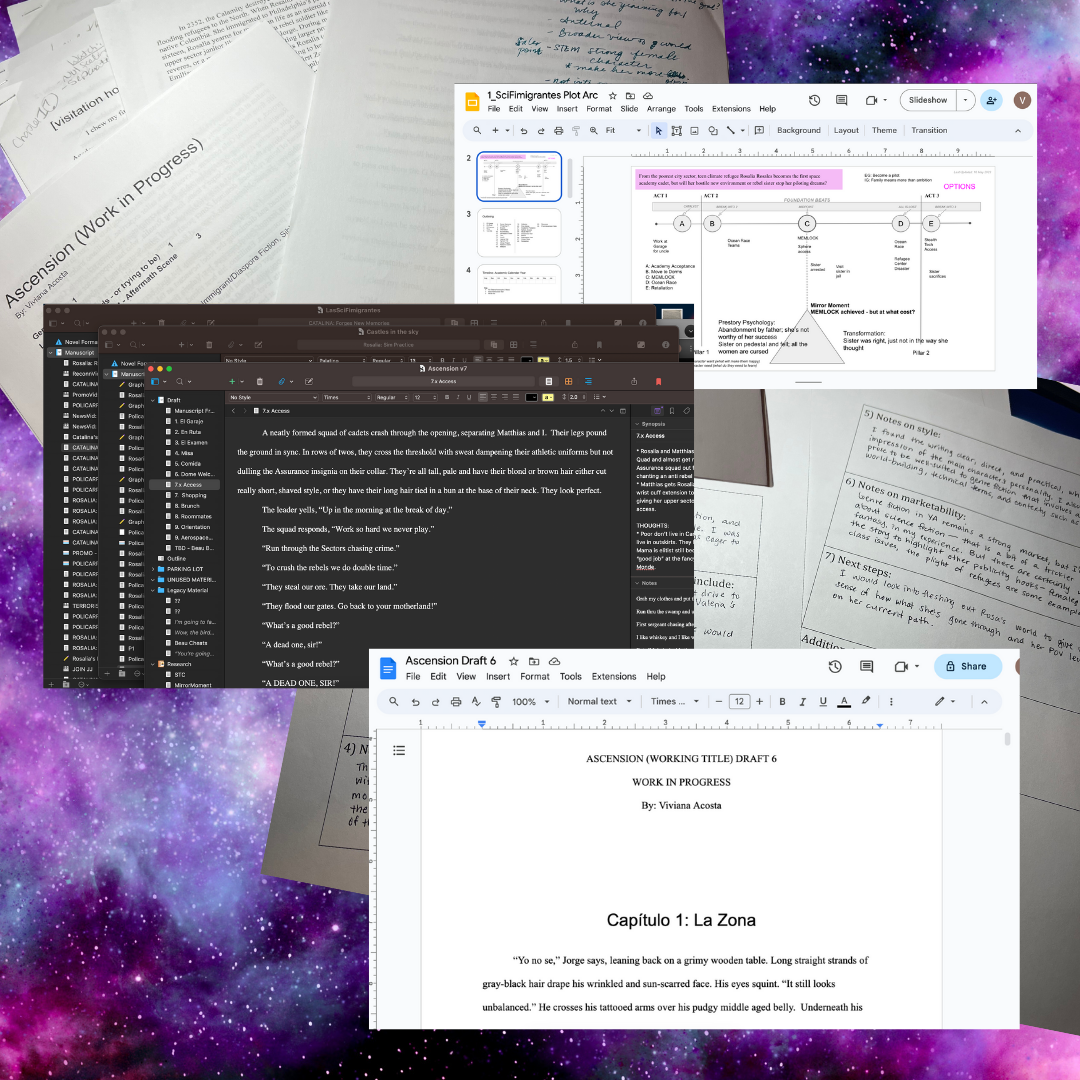Click the Share people icon in Slides
Screen dimensions: 1080x1080
pyautogui.click(x=991, y=101)
